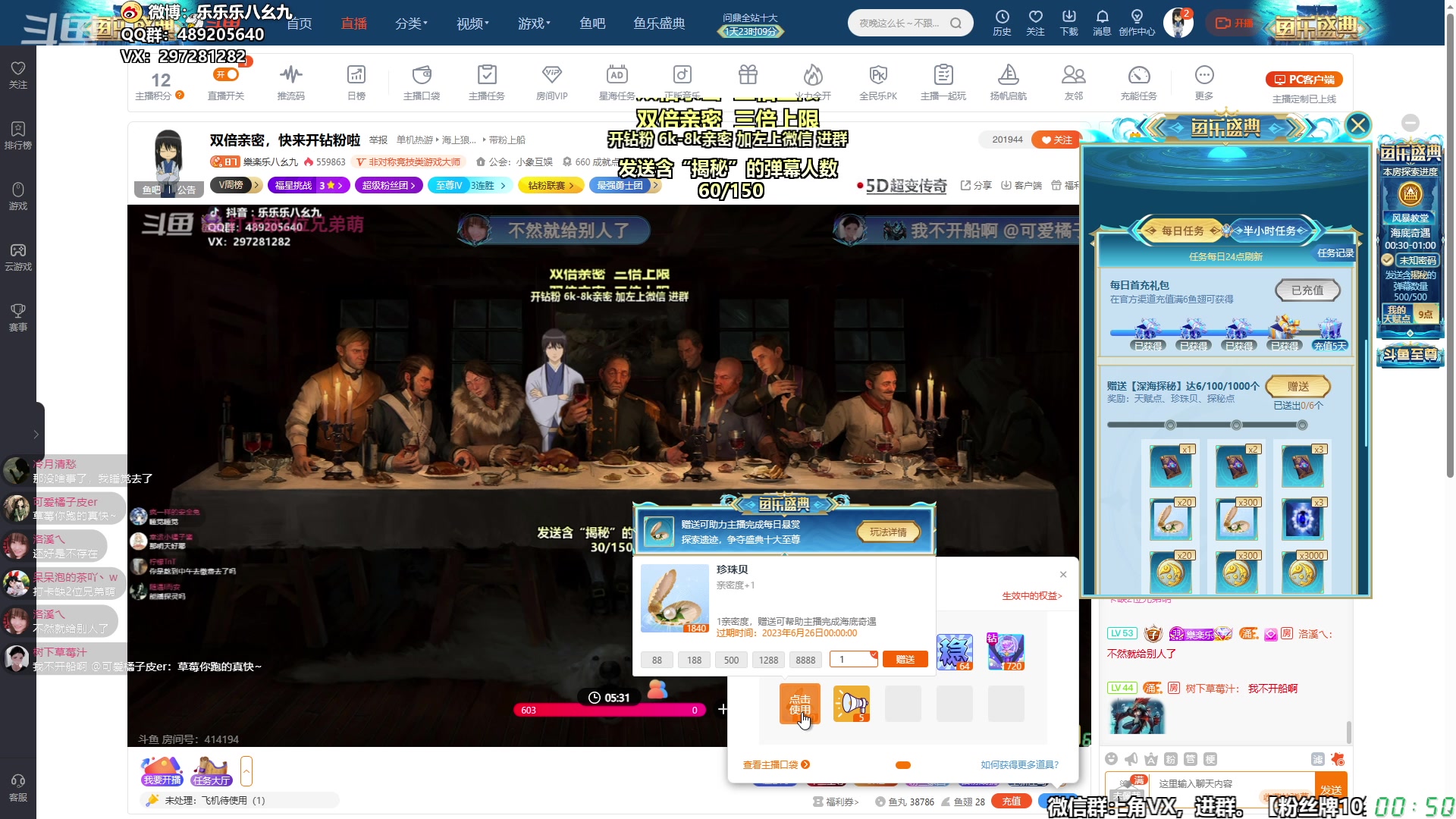Select the megaphone item with count 5
Viewport: 1456px width, 819px height.
pos(852,704)
